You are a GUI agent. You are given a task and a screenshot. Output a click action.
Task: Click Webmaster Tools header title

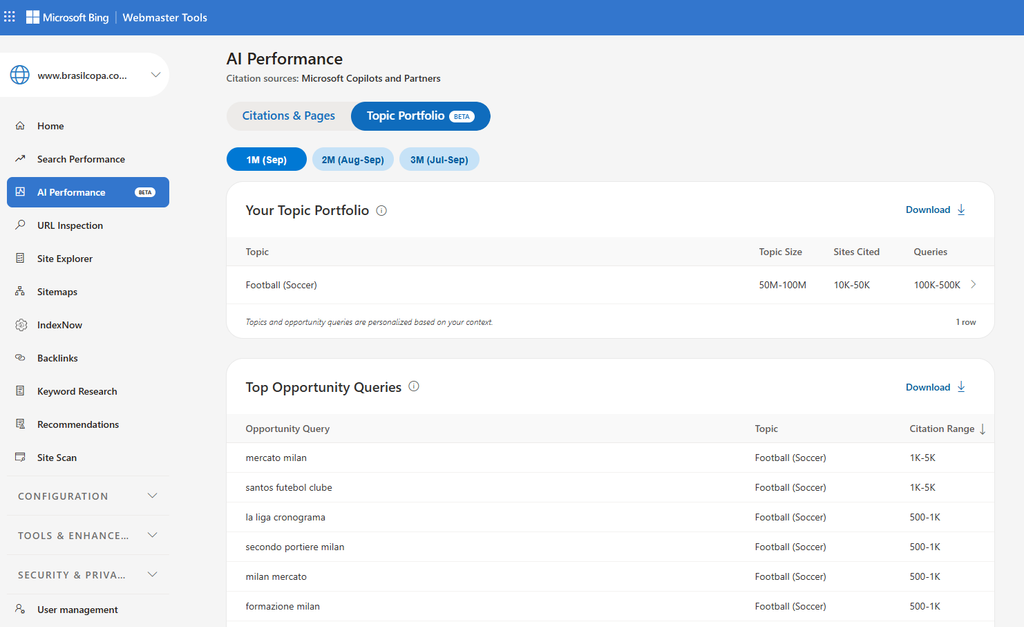[x=165, y=18]
